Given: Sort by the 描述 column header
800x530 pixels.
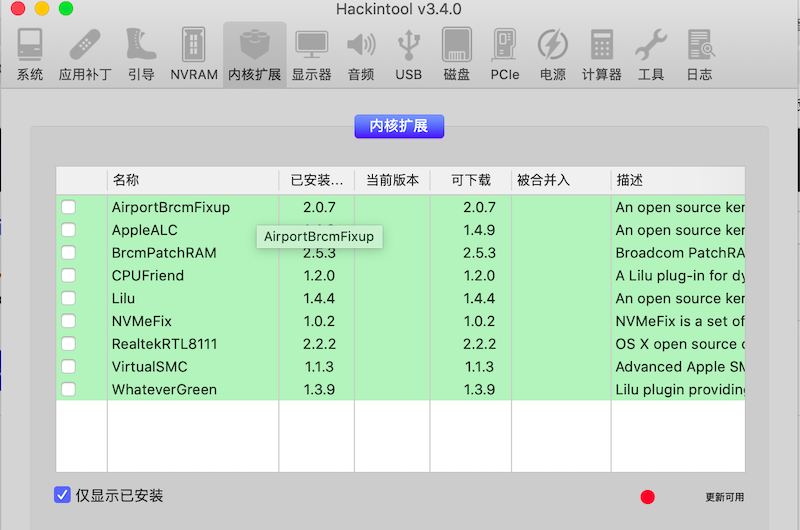Looking at the screenshot, I should pyautogui.click(x=678, y=180).
